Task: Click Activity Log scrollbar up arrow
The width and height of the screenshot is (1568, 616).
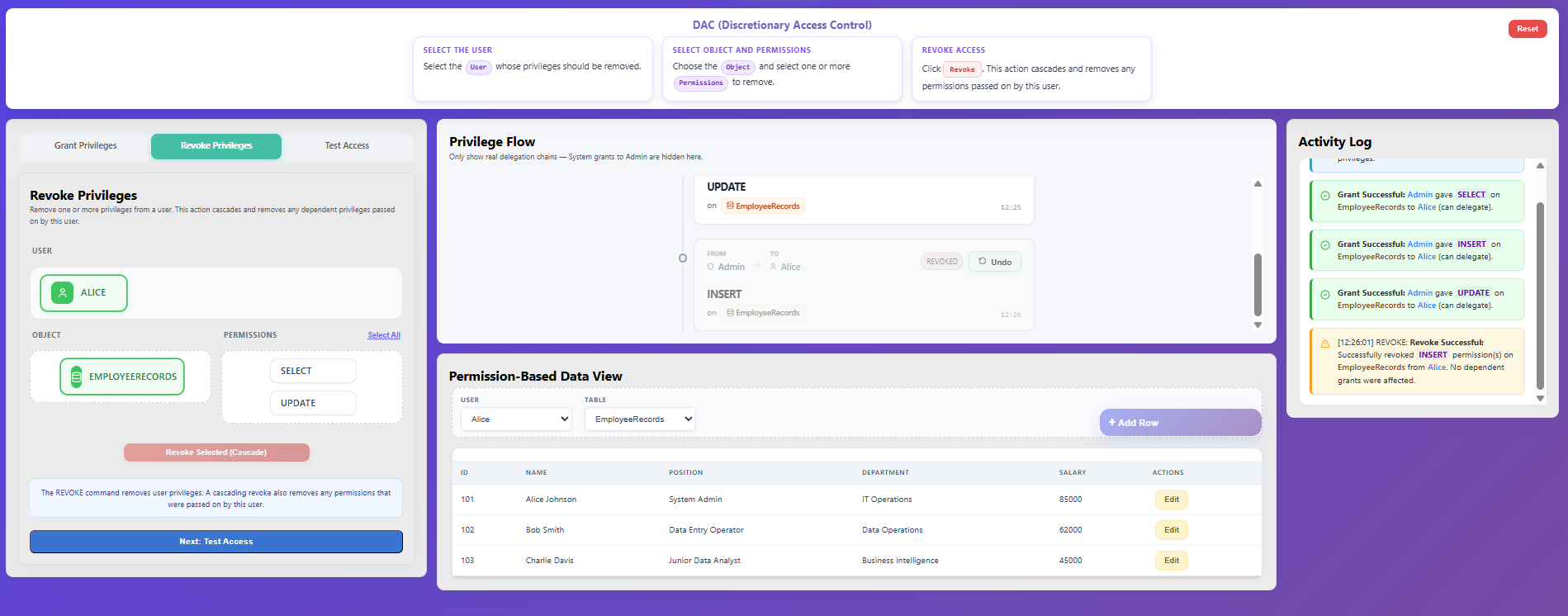Action: [x=1540, y=166]
